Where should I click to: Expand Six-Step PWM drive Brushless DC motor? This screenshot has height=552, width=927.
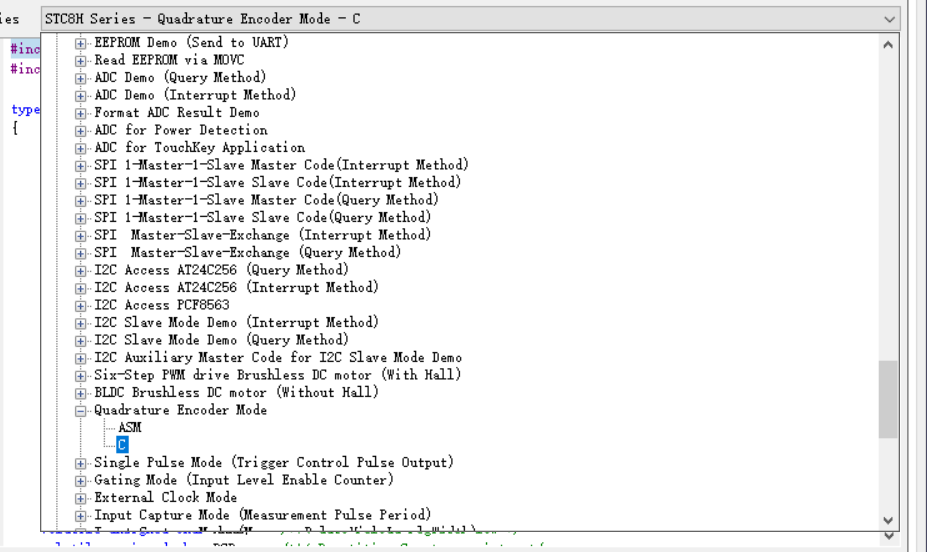pos(80,376)
